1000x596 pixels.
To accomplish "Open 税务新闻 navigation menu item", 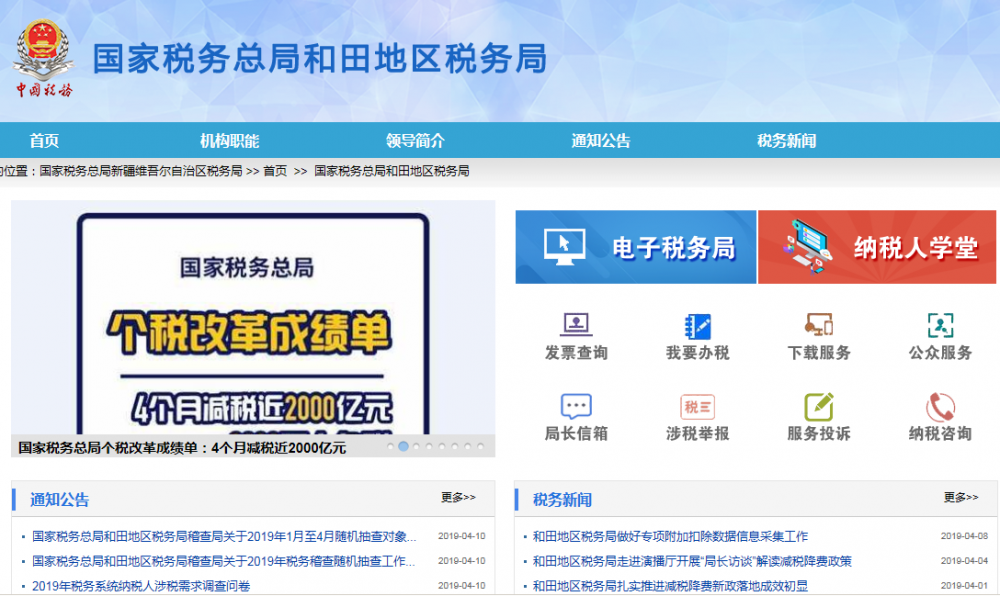I will click(x=786, y=141).
